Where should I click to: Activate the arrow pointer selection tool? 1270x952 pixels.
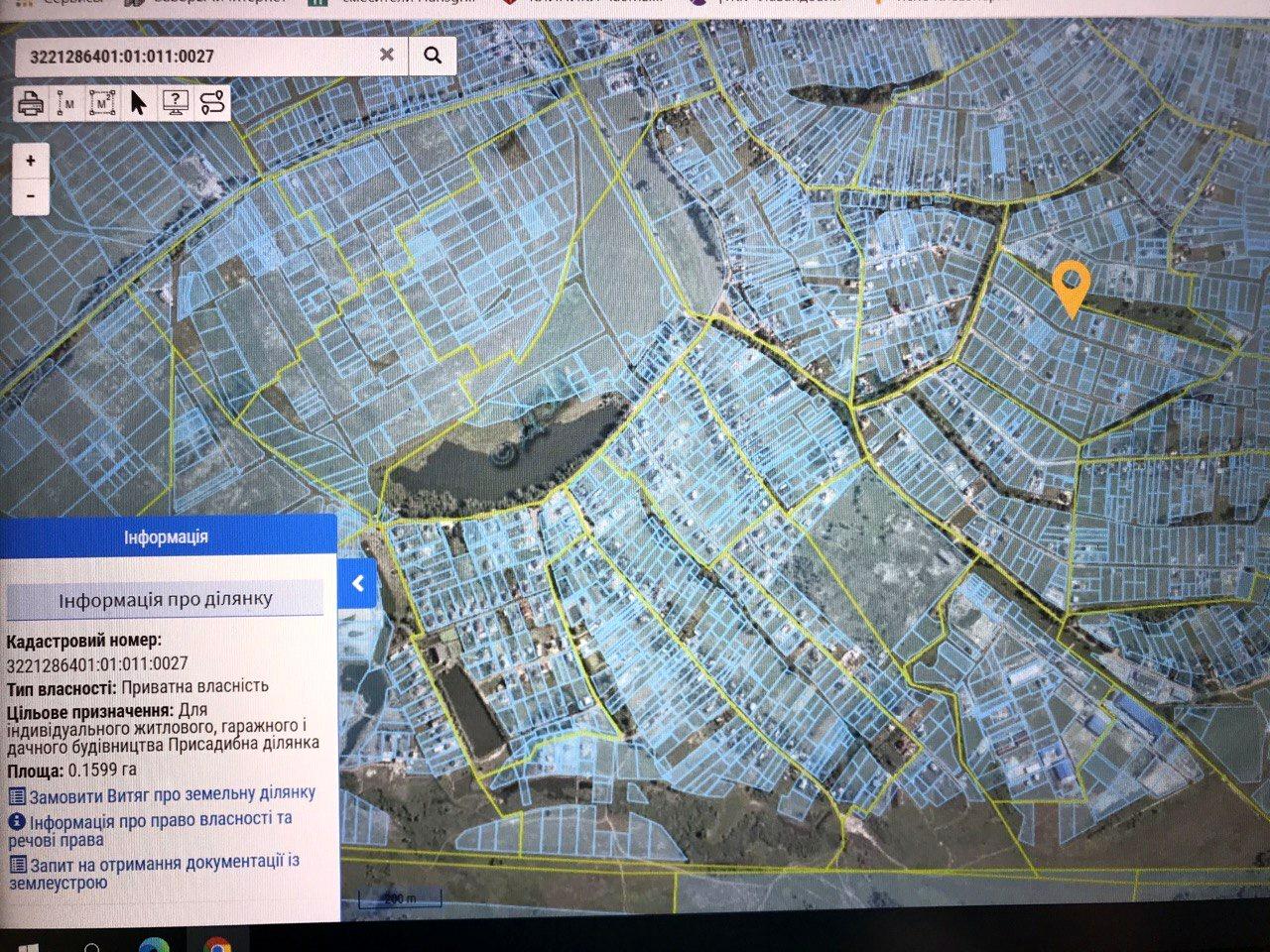coord(138,102)
